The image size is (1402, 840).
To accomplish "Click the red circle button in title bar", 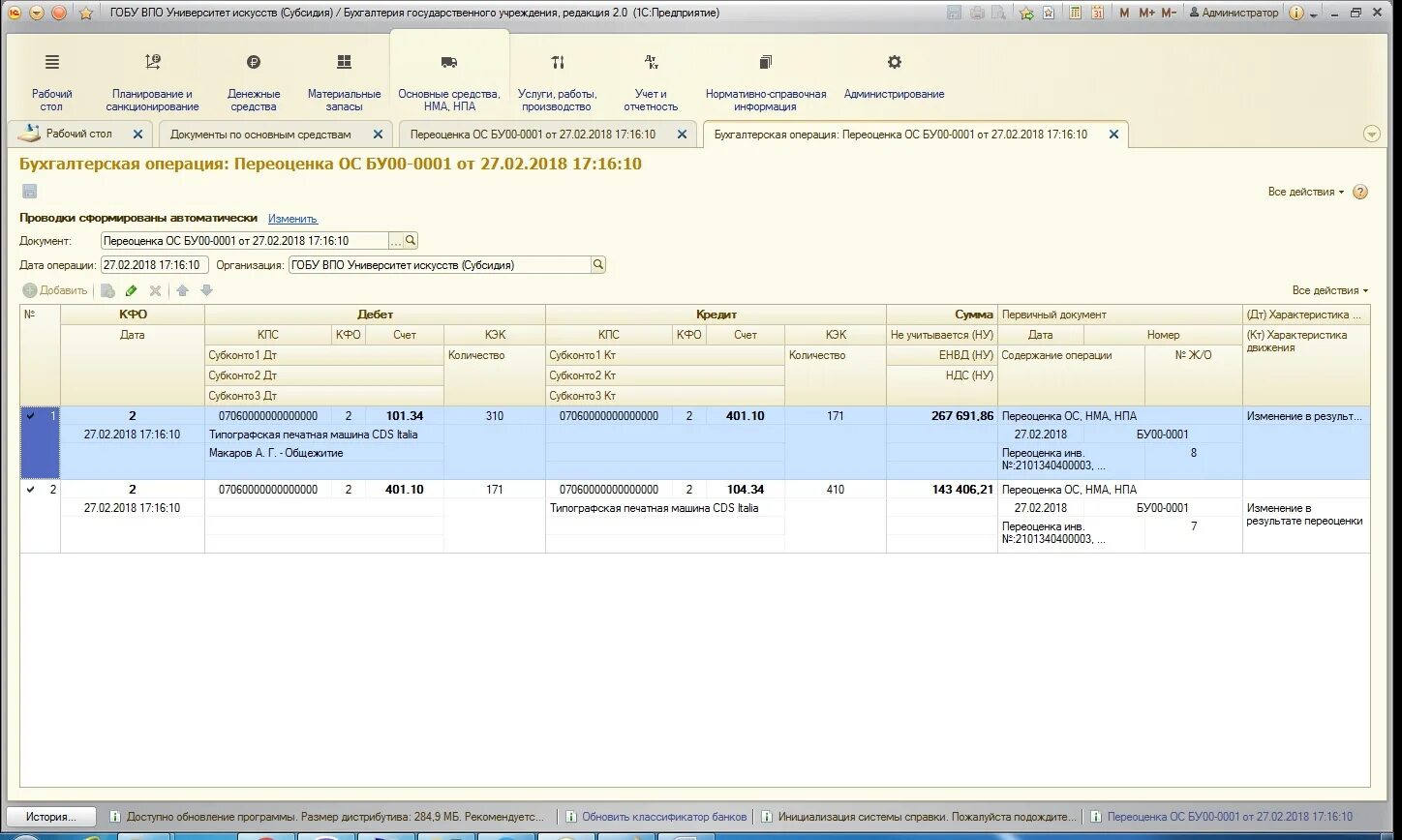I will pos(59,13).
